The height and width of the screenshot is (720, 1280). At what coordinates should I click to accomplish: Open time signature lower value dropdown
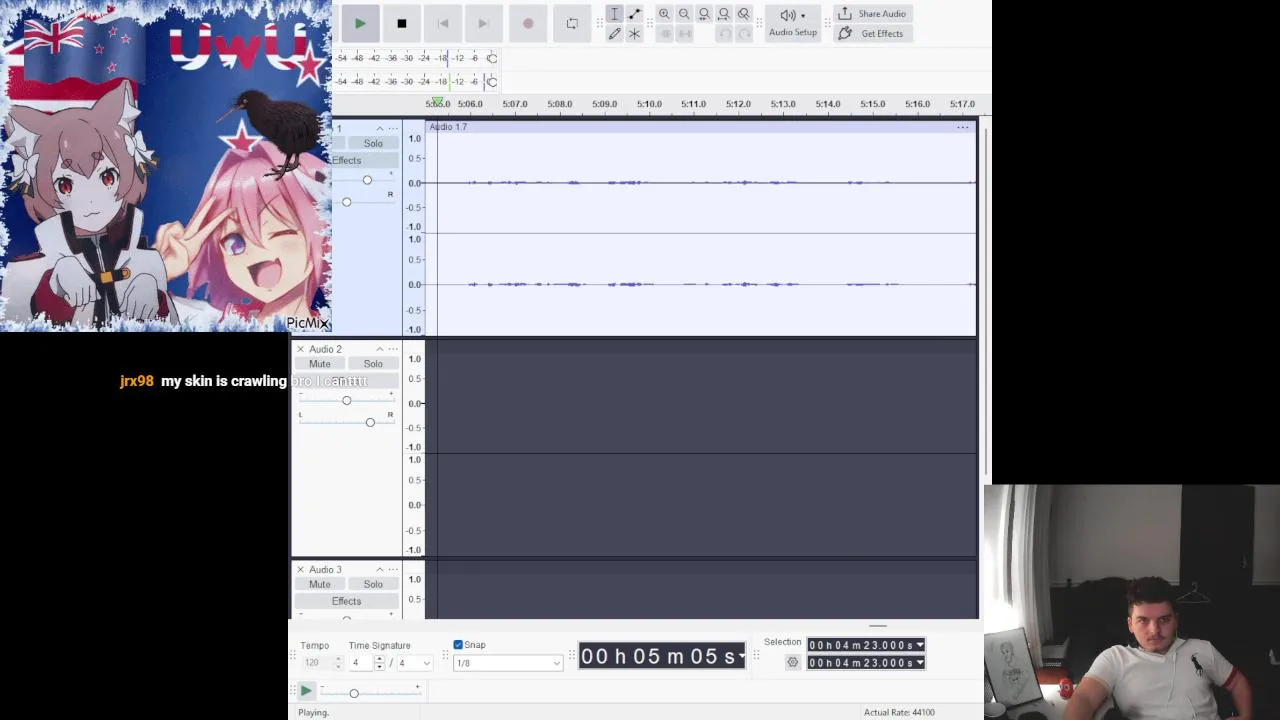click(x=414, y=663)
